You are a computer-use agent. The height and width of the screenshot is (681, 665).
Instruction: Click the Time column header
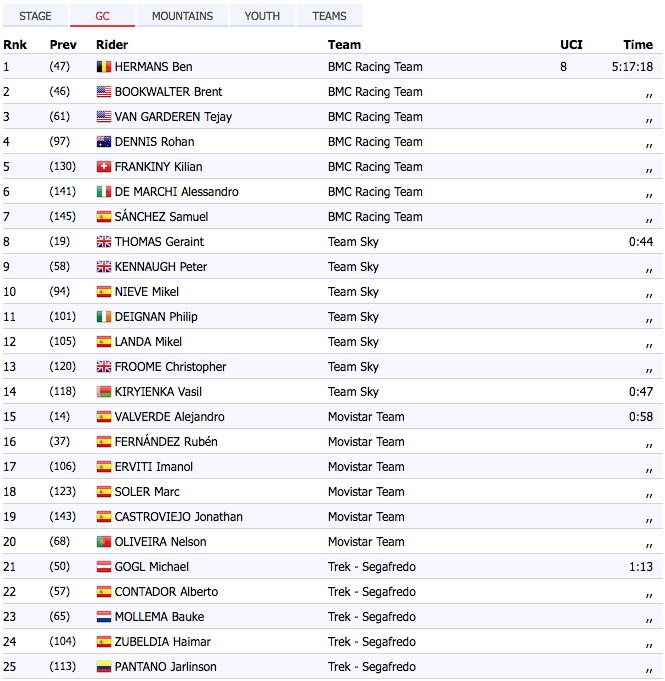[638, 44]
